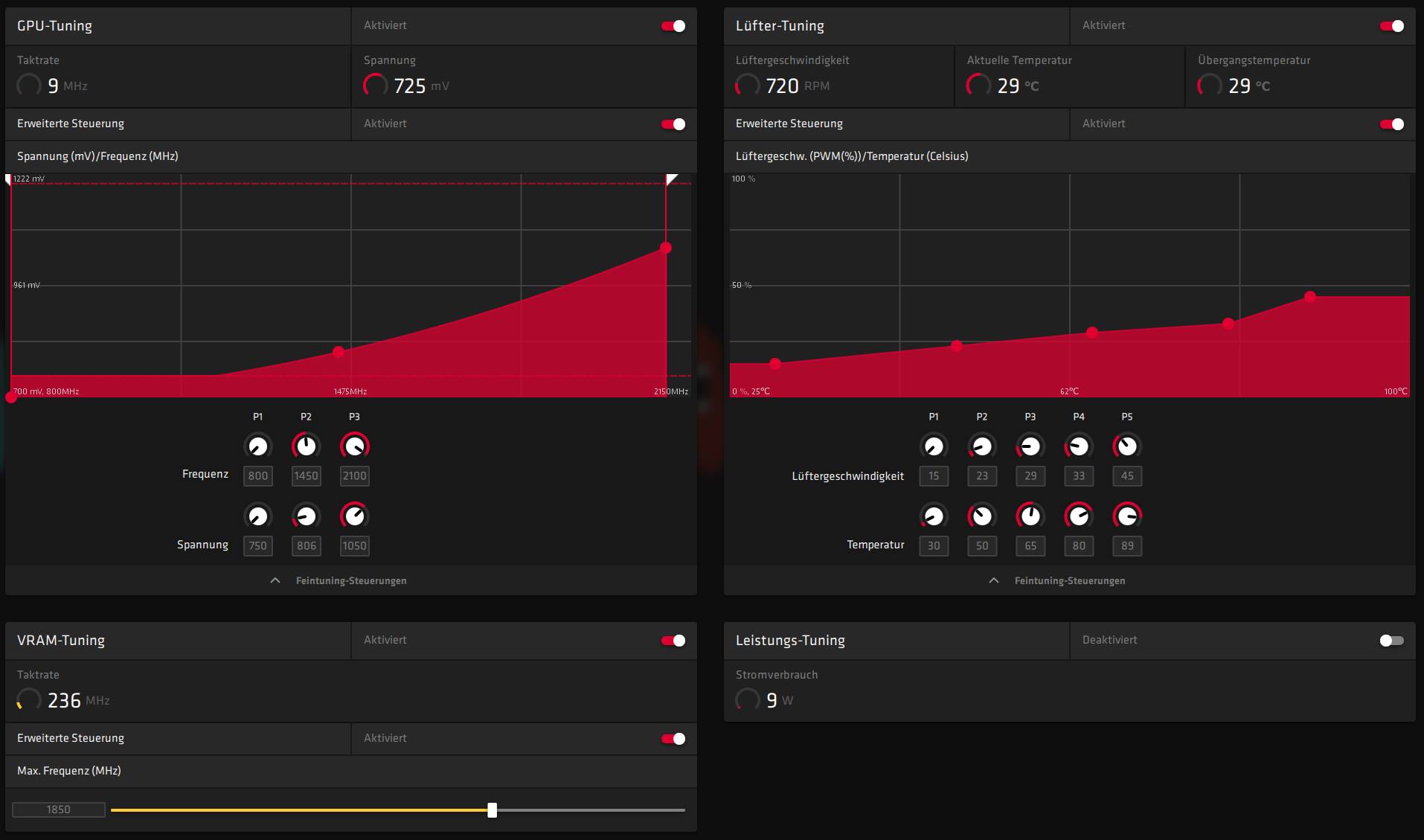This screenshot has width=1424, height=840.
Task: Select the P1 Spannung field showing 750
Action: coord(258,546)
